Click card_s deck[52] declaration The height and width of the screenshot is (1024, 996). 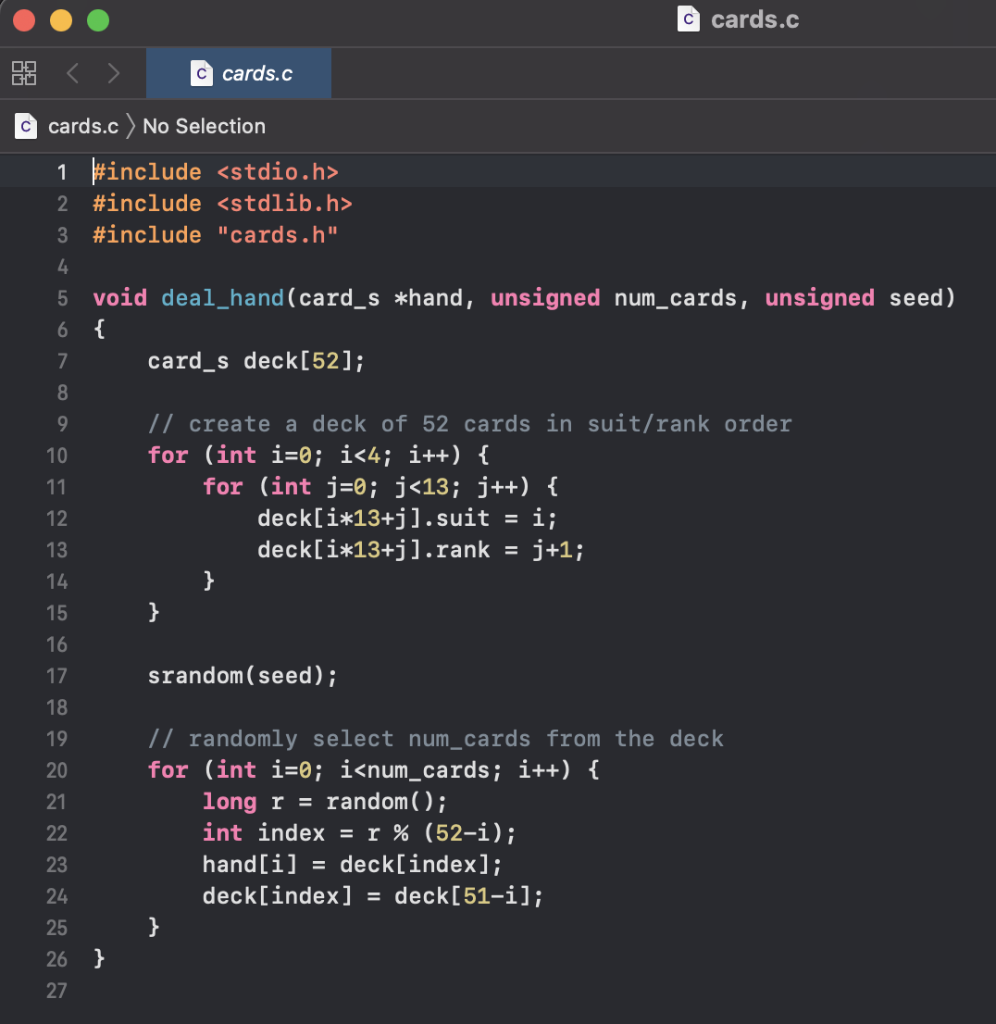pyautogui.click(x=256, y=361)
